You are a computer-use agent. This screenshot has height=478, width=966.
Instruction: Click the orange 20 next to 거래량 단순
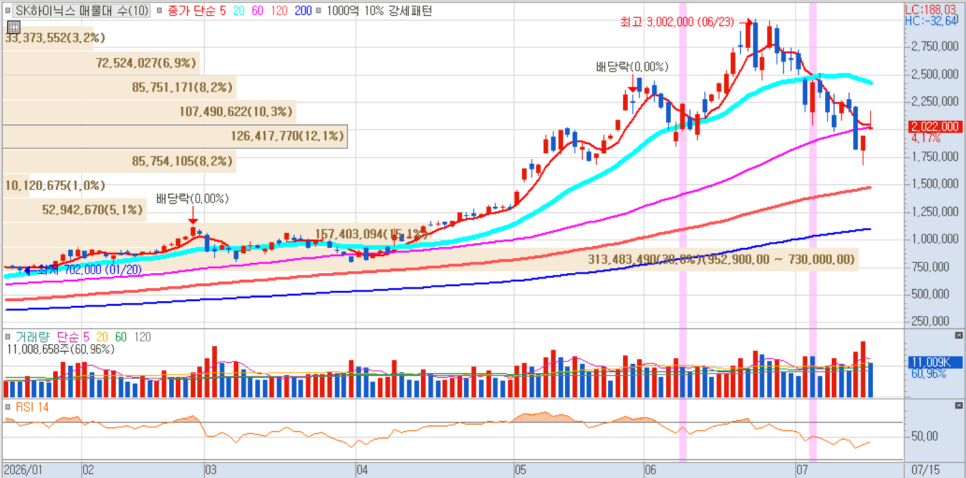(x=102, y=336)
